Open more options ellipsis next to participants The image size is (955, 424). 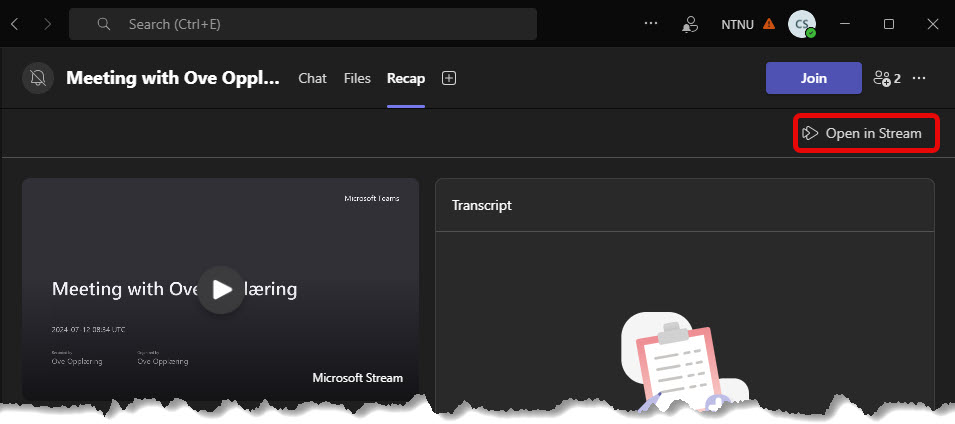click(919, 78)
